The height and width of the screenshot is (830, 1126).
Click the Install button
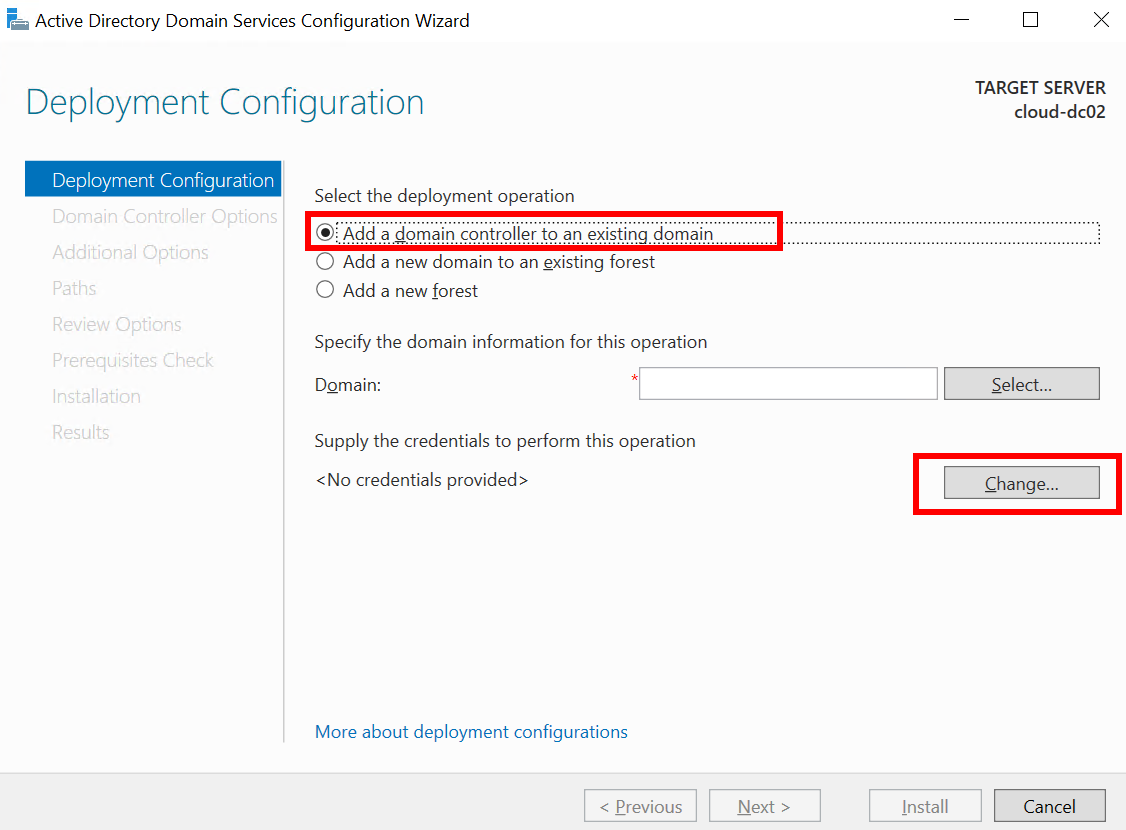click(925, 806)
